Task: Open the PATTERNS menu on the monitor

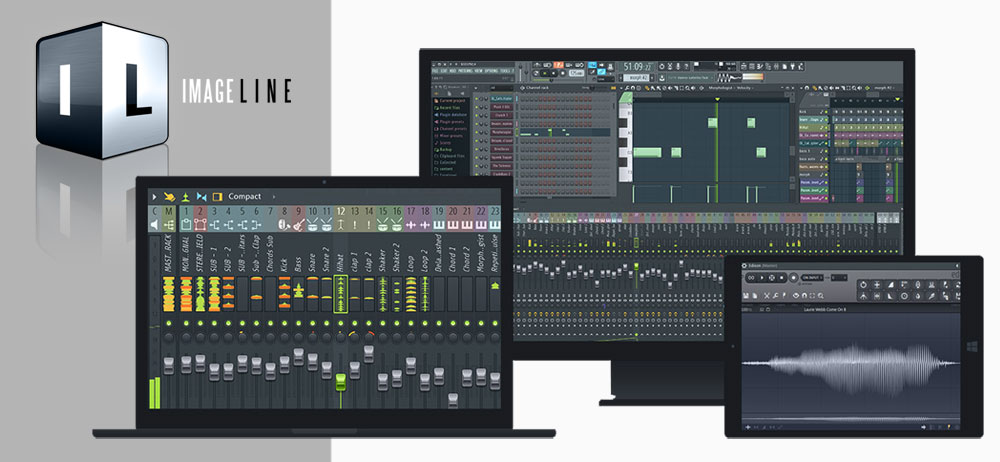Action: pyautogui.click(x=466, y=70)
